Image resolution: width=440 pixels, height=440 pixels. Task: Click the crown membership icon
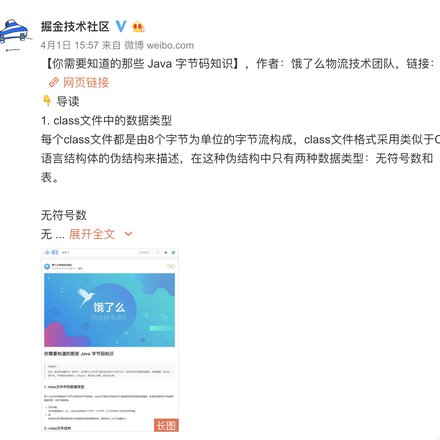click(x=138, y=26)
